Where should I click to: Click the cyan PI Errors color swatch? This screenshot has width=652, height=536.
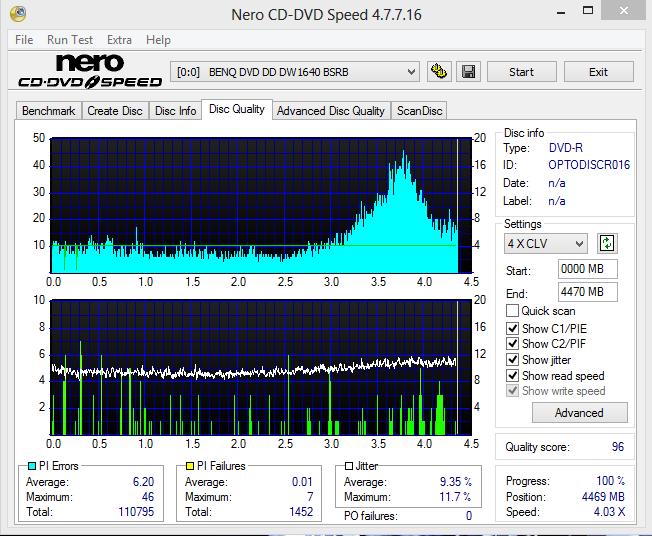[x=32, y=466]
